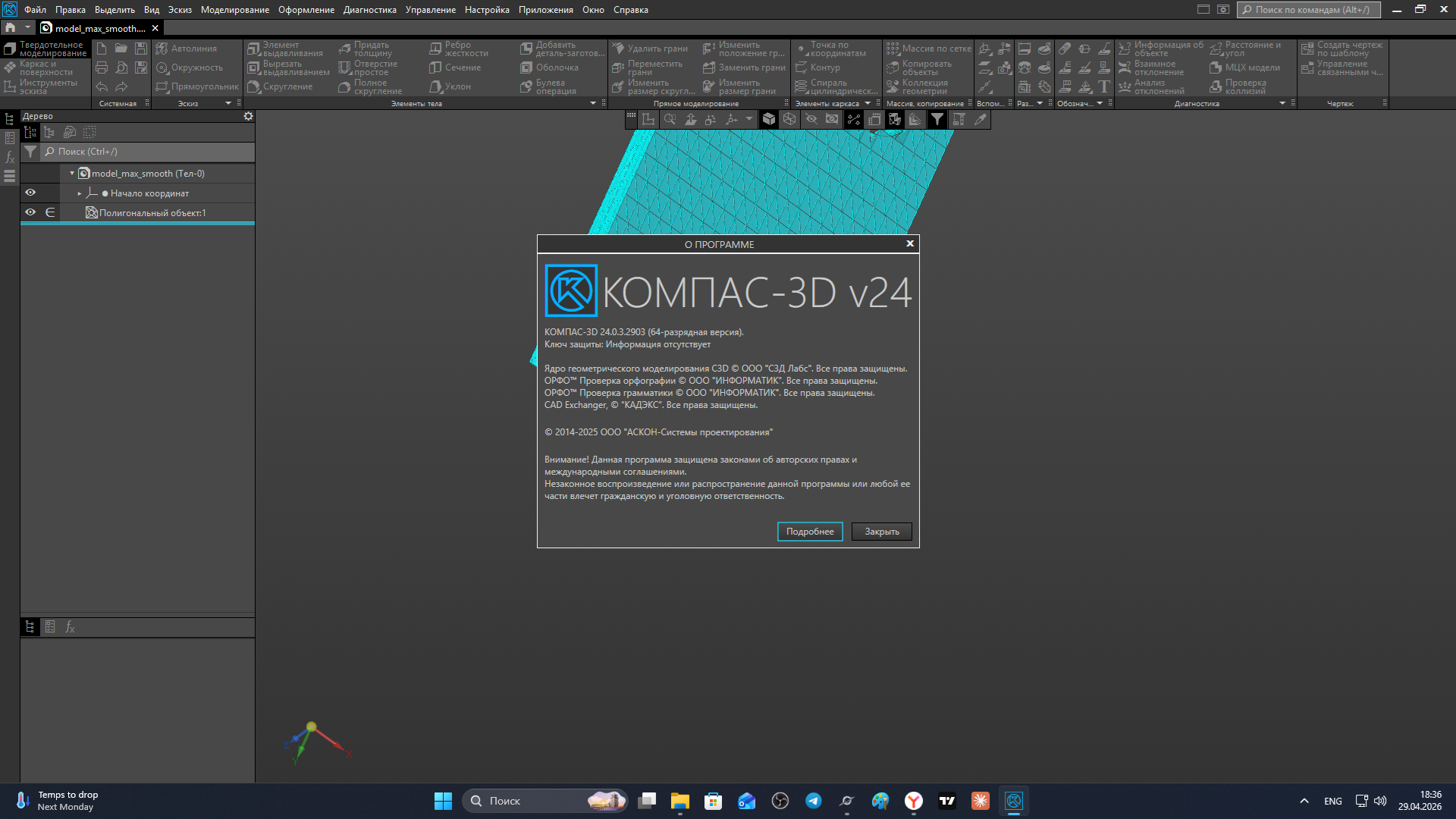Toggle the boxed eye icon in the view toolbar
This screenshot has height=819, width=1456.
point(832,119)
